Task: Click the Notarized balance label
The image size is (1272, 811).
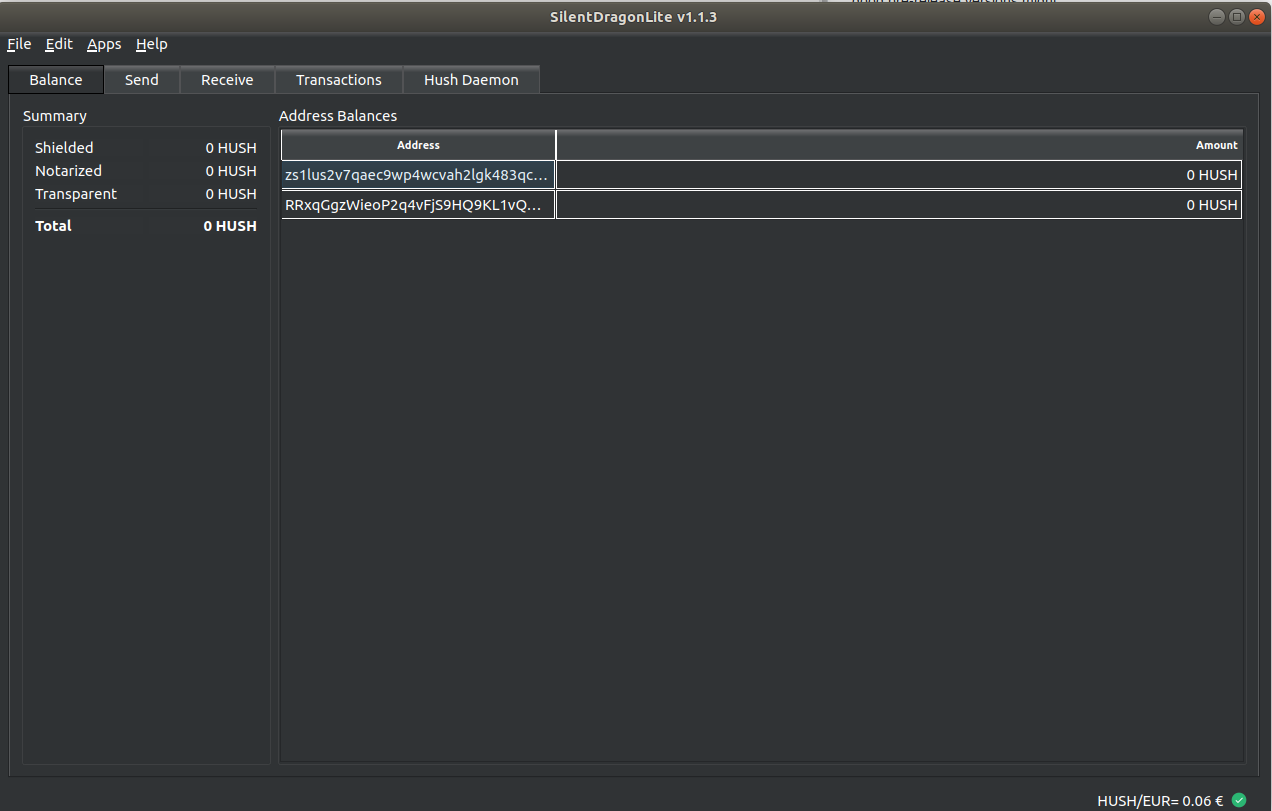Action: [68, 171]
